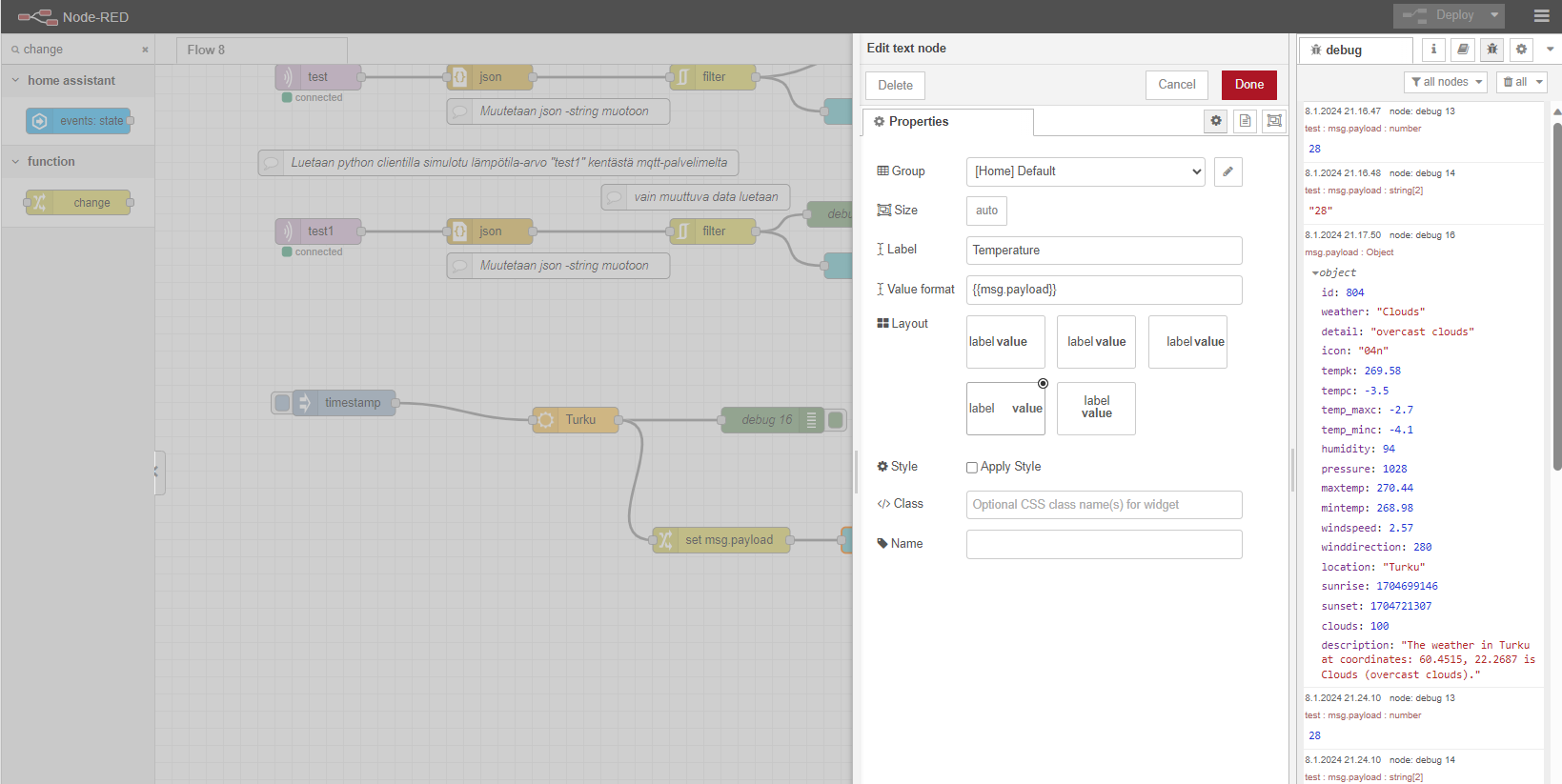The width and height of the screenshot is (1562, 784).
Task: Click the Cancel button
Action: coord(1176,85)
